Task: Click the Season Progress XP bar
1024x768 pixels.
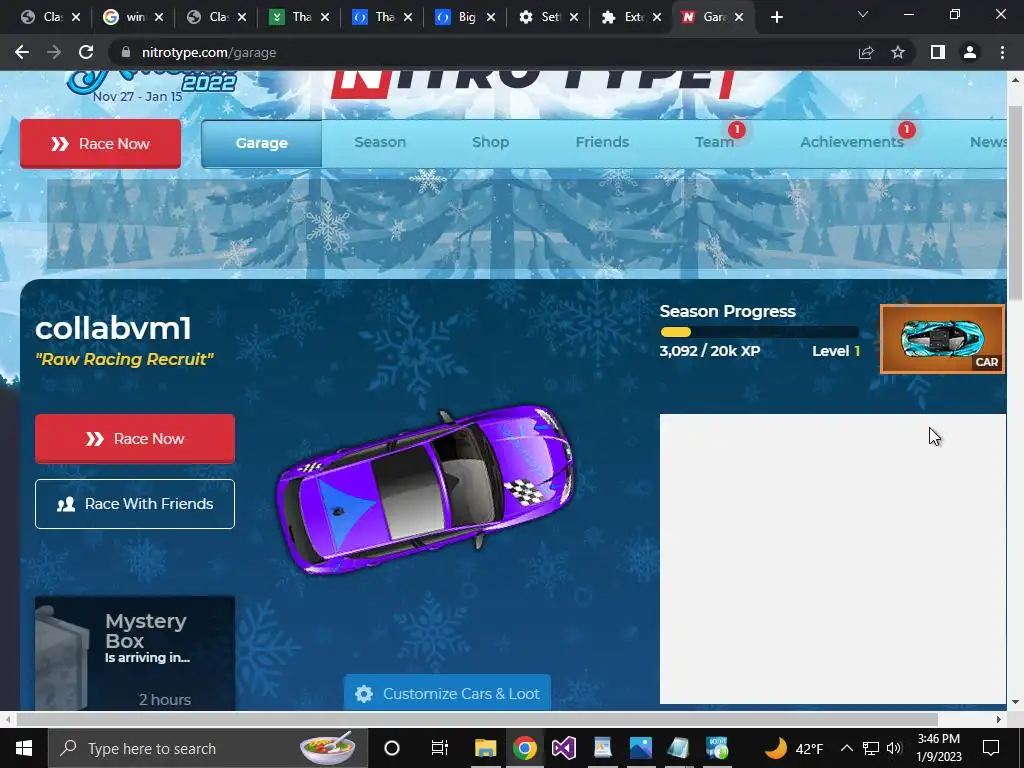Action: (x=760, y=332)
